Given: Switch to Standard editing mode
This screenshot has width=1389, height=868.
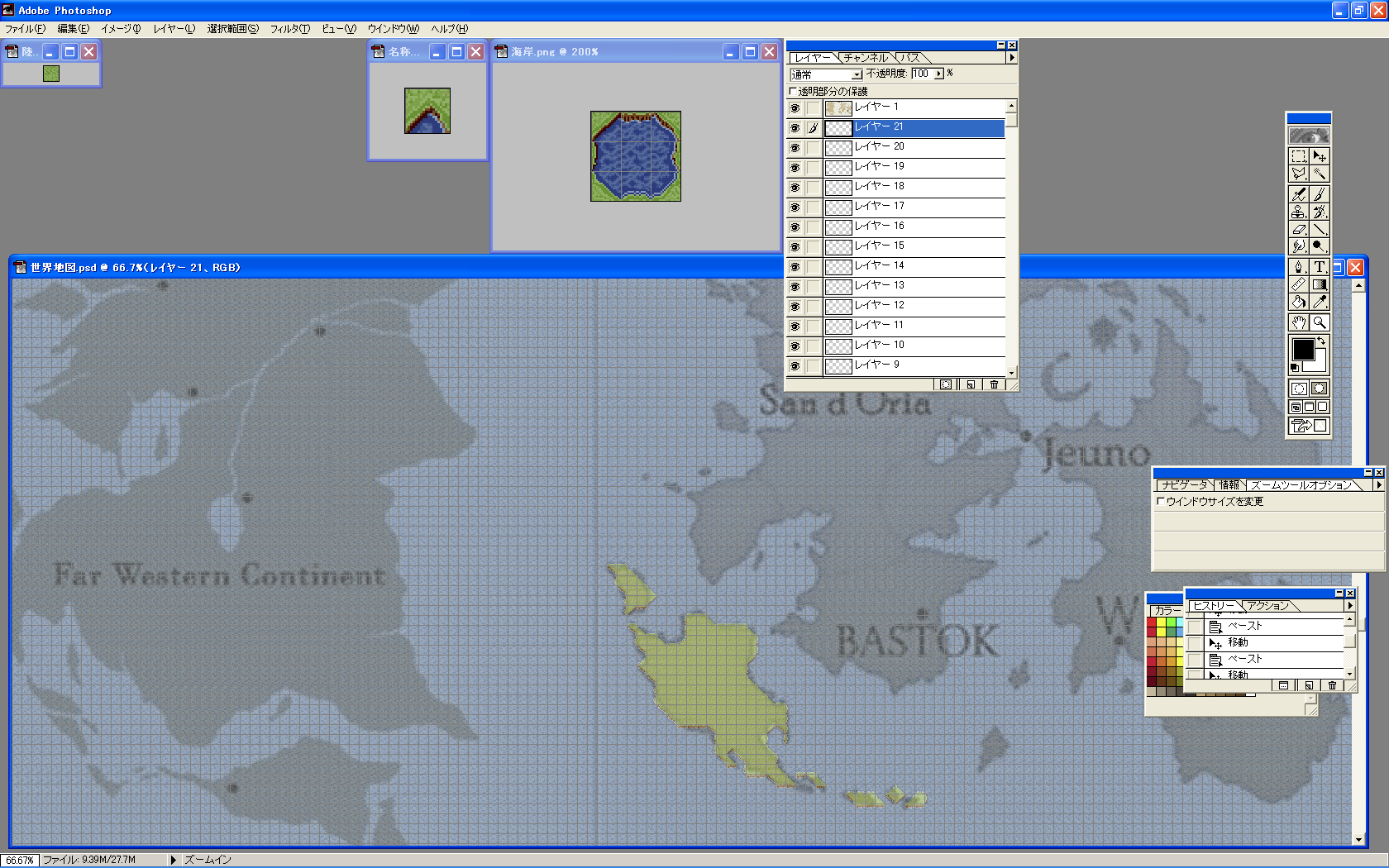Looking at the screenshot, I should tap(1299, 389).
